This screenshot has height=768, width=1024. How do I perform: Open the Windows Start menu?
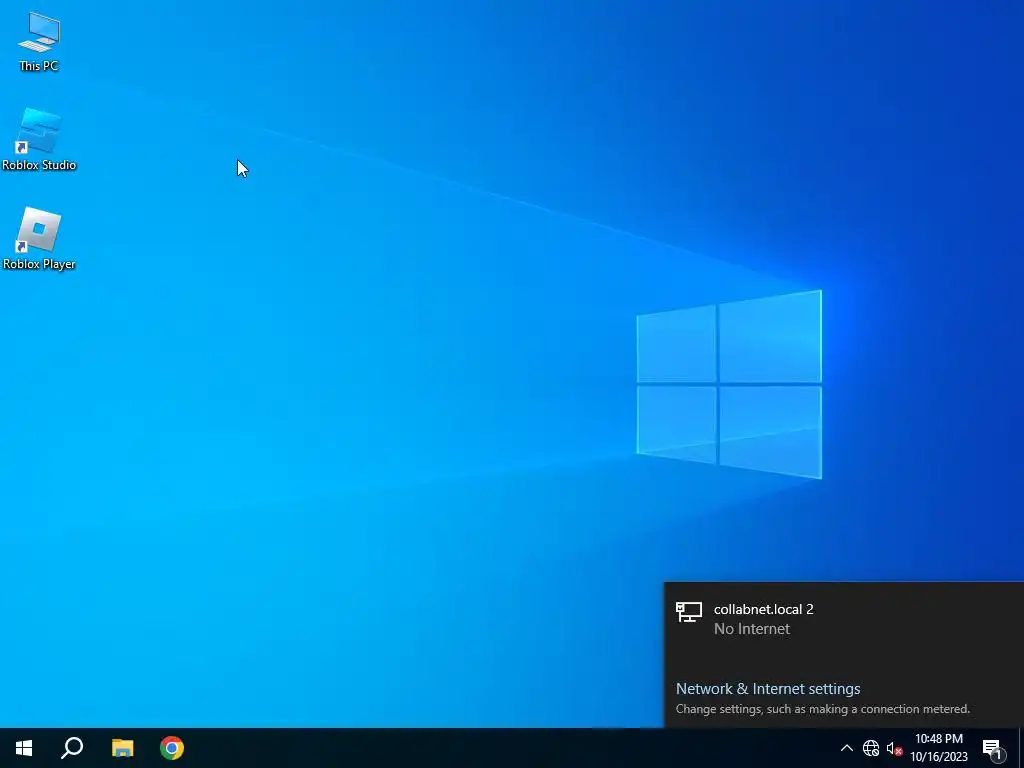coord(24,748)
